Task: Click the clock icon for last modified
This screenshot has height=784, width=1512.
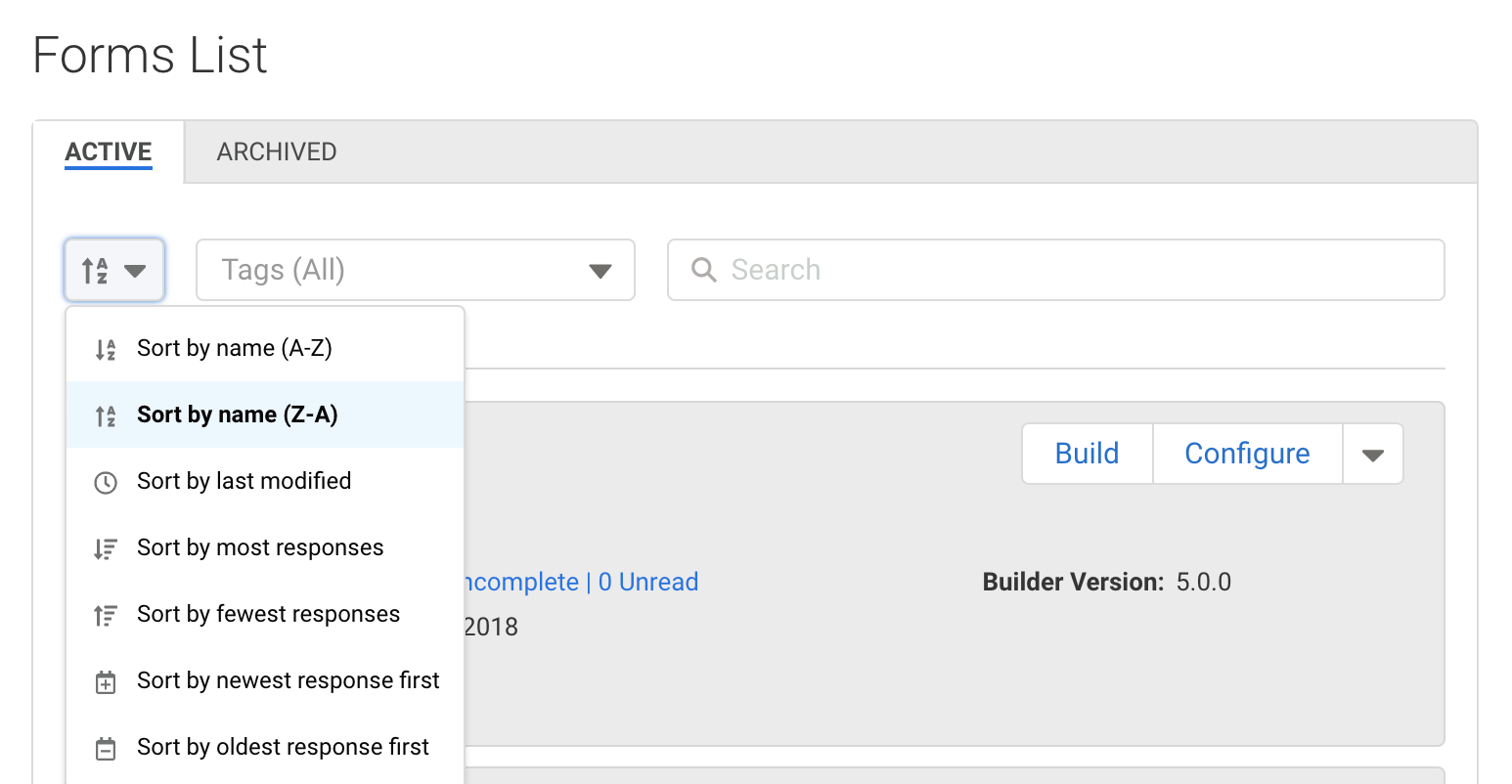Action: coord(106,482)
